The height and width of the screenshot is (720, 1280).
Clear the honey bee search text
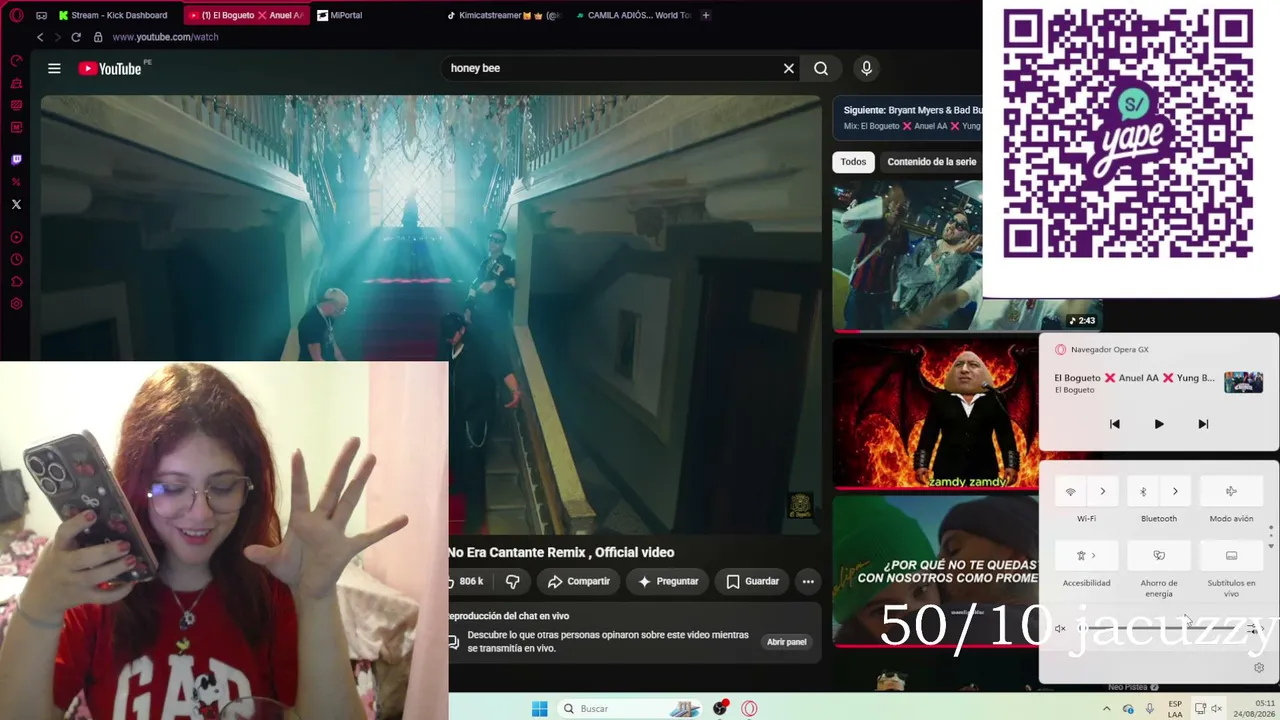coord(789,68)
